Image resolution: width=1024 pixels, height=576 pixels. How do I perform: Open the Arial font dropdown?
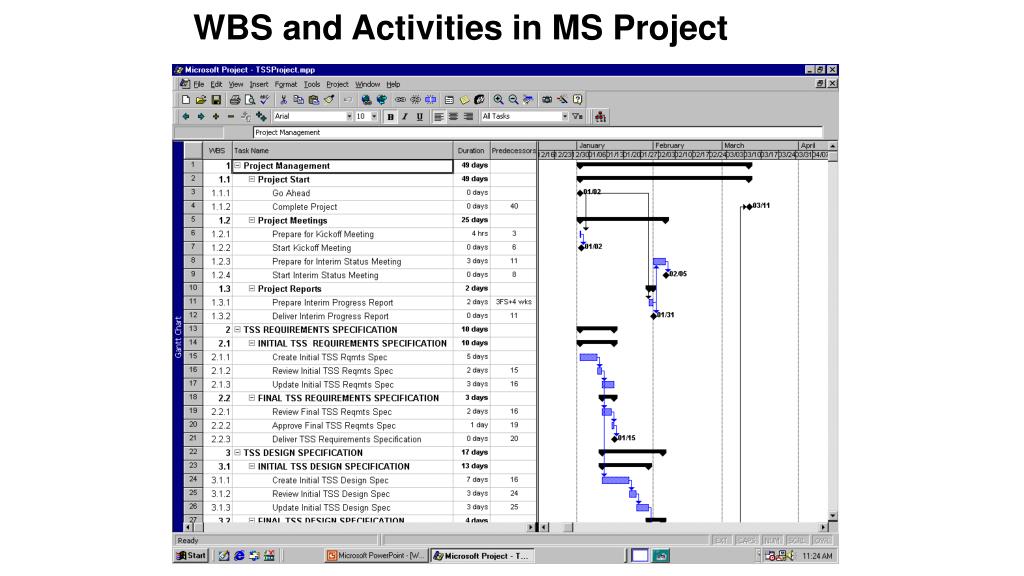pos(349,116)
